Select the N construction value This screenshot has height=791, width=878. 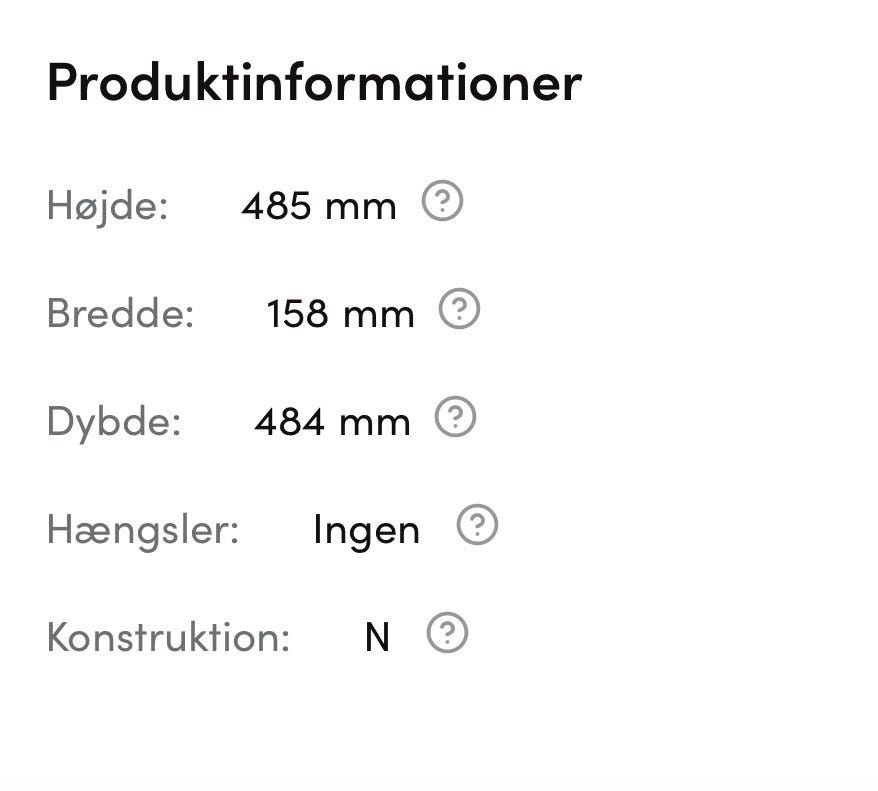click(x=377, y=637)
